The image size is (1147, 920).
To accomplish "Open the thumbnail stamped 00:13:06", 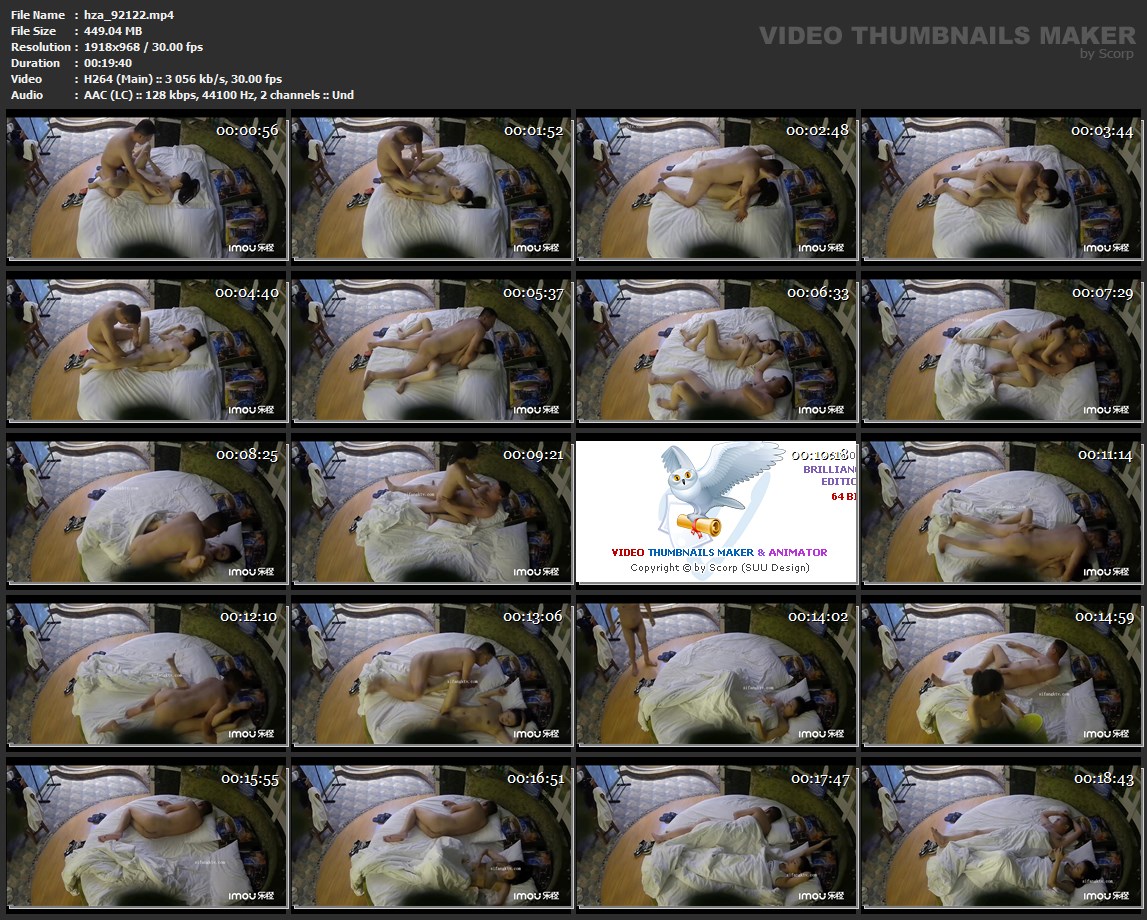I will tap(431, 674).
